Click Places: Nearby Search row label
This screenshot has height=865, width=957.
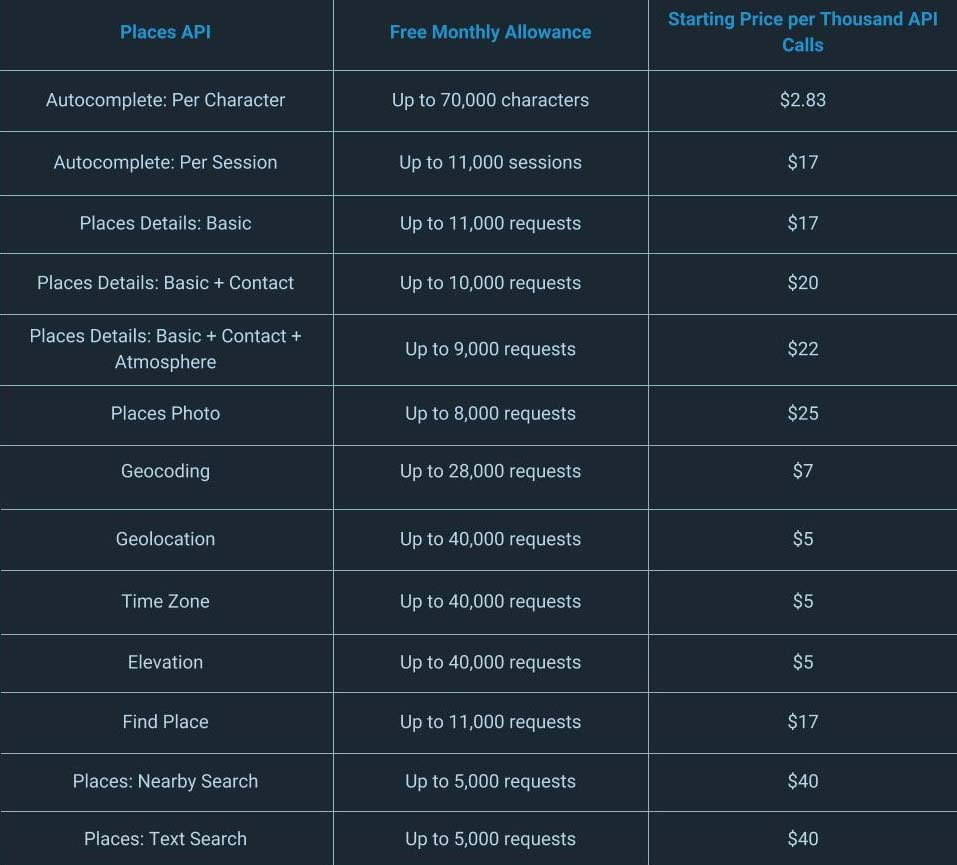(165, 781)
